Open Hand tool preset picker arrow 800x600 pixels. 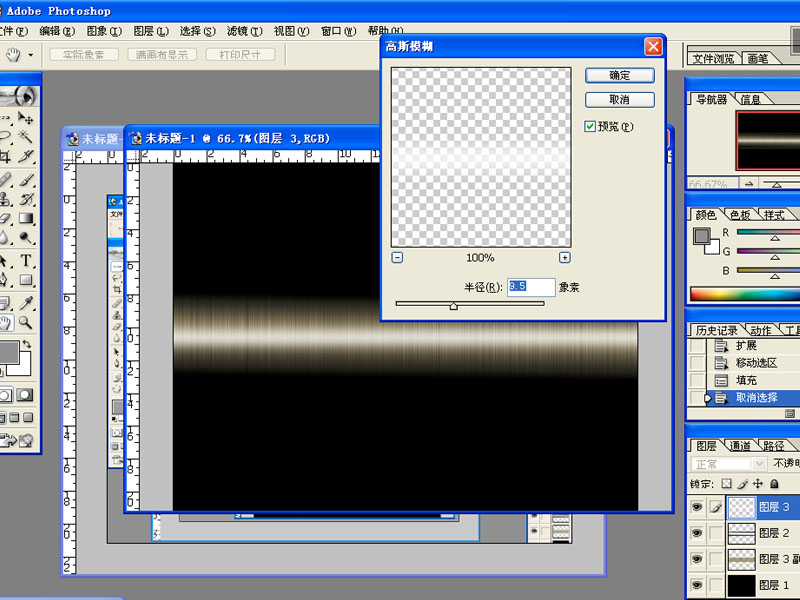click(31, 55)
